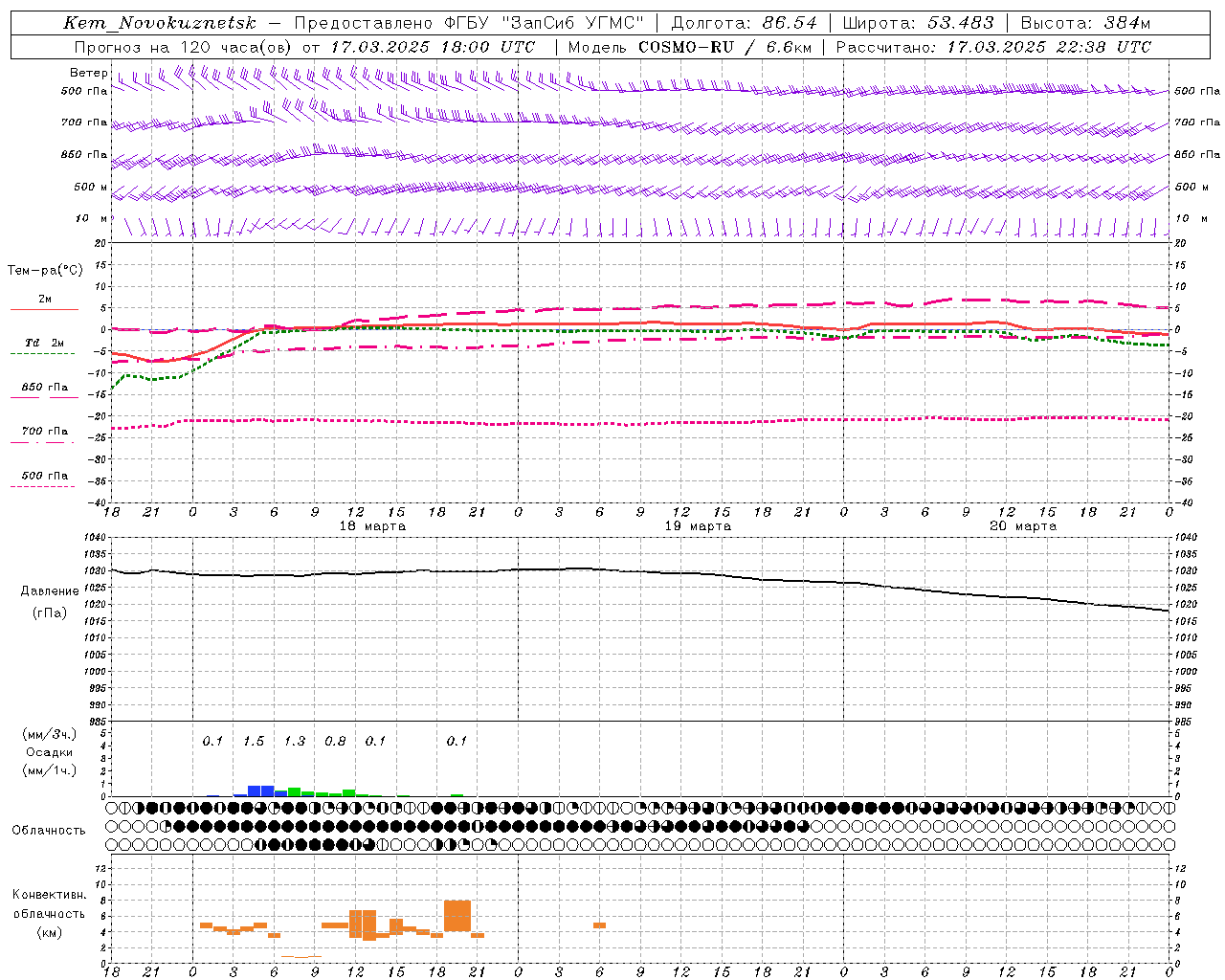Click the model name COSMO-RU / 6.6км
The height and width of the screenshot is (980, 1225).
point(725,47)
